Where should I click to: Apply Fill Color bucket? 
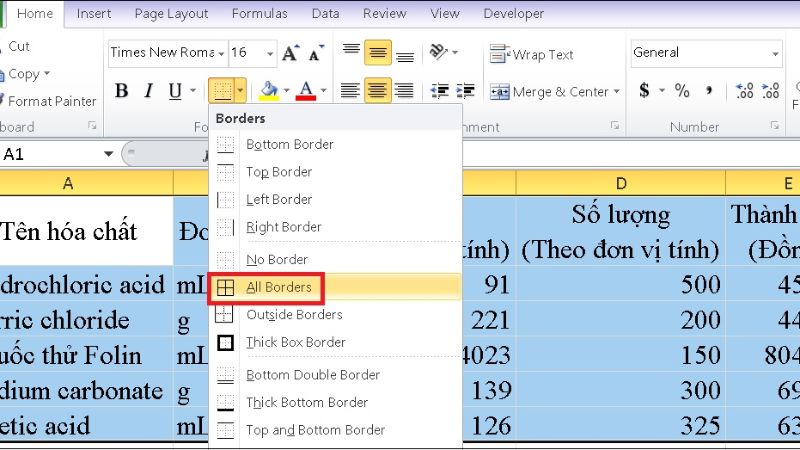click(268, 91)
